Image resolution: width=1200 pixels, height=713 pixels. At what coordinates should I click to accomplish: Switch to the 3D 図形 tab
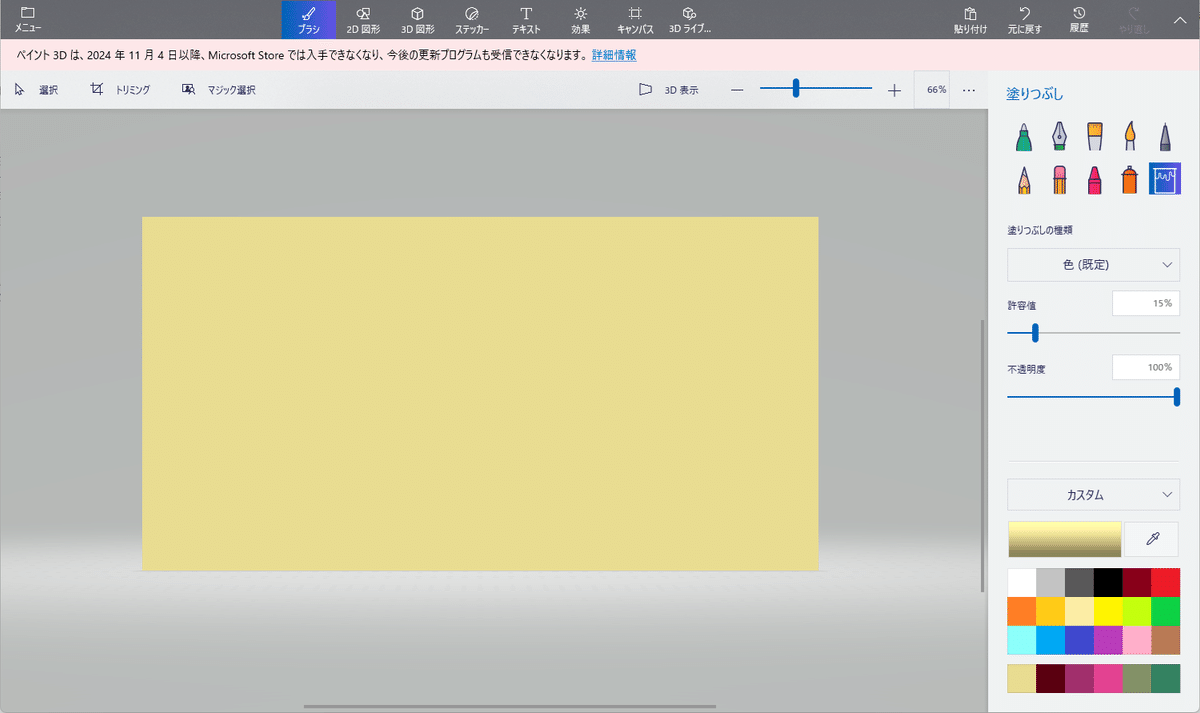click(417, 19)
